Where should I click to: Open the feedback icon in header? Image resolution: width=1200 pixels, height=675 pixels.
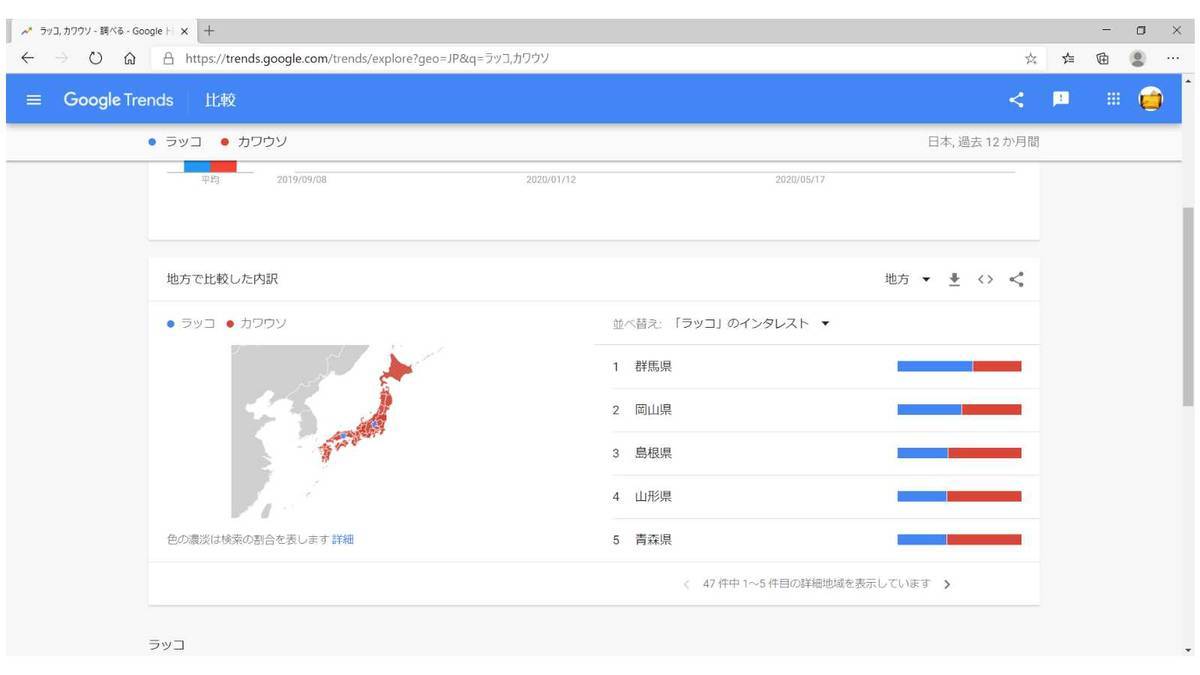[x=1061, y=99]
